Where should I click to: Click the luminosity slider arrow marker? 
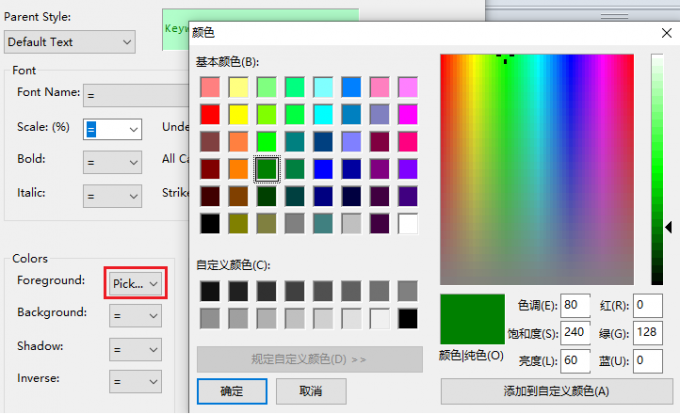pyautogui.click(x=669, y=227)
